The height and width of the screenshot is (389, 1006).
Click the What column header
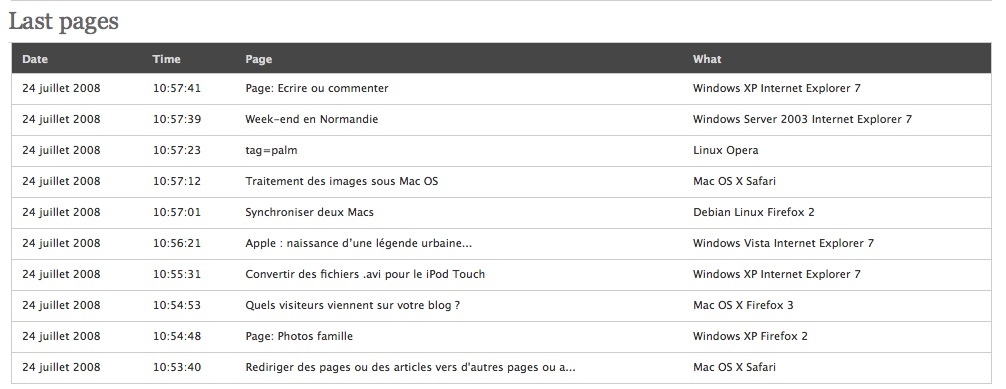pyautogui.click(x=707, y=59)
